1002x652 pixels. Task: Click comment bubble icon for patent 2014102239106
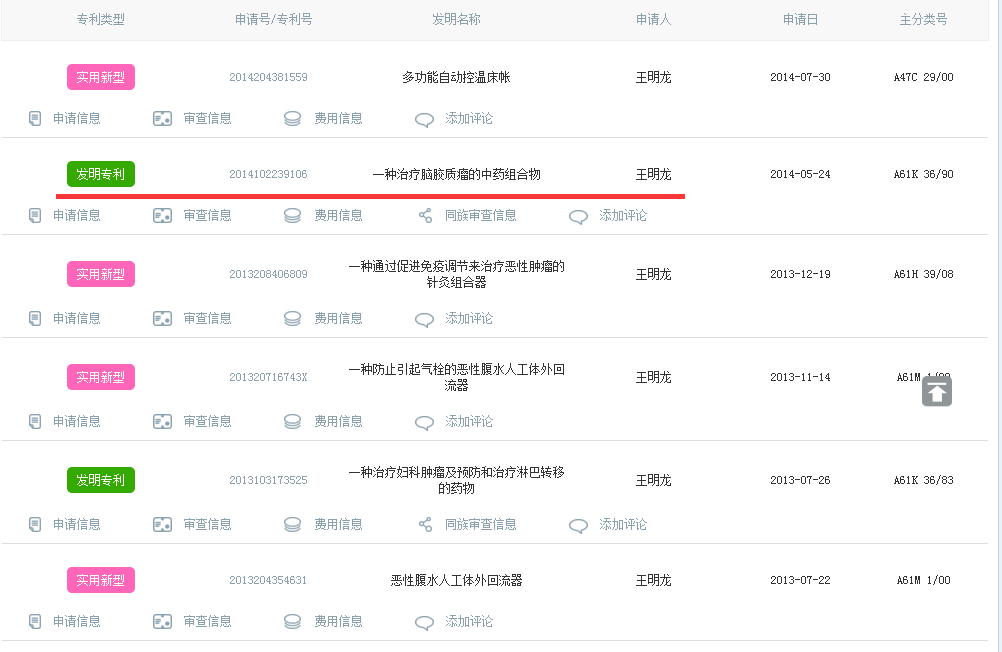click(578, 216)
